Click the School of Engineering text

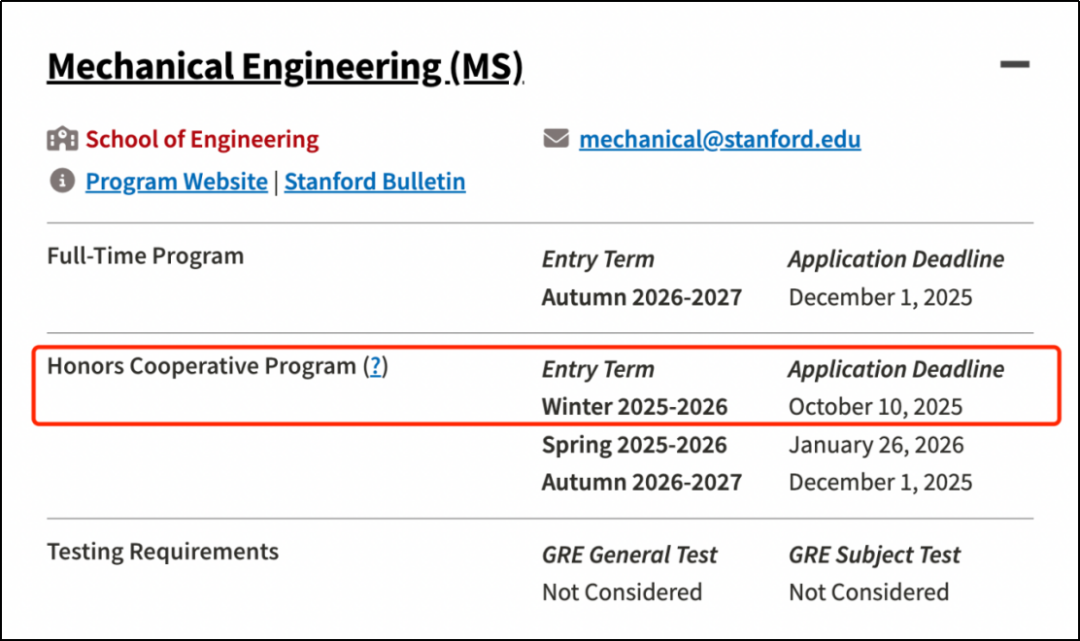coord(202,139)
